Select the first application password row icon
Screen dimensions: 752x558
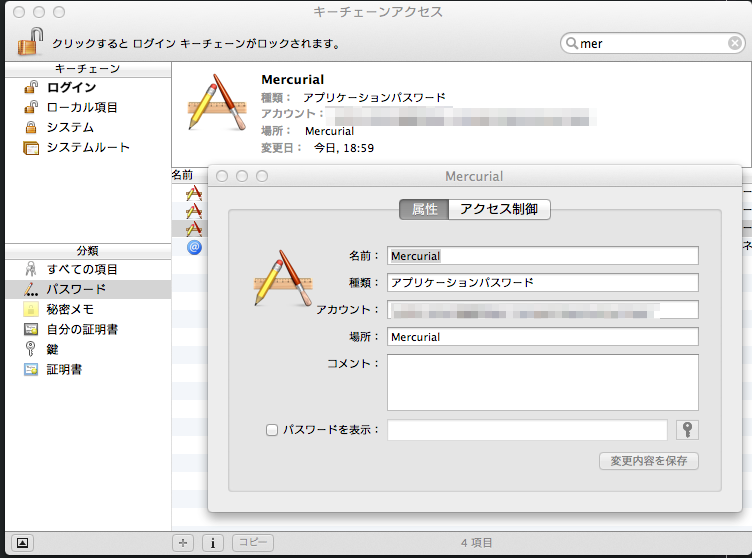[x=194, y=193]
